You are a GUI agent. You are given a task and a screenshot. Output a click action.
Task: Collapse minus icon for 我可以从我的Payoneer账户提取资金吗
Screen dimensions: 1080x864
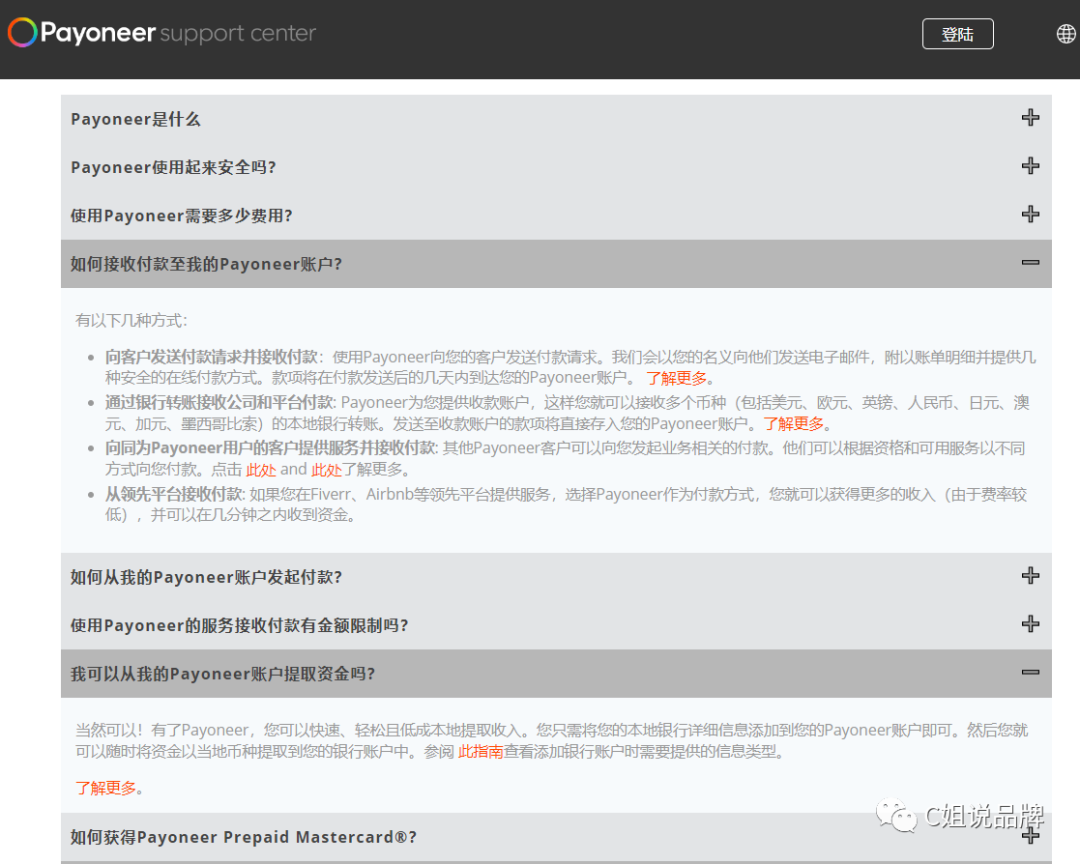point(1030,672)
